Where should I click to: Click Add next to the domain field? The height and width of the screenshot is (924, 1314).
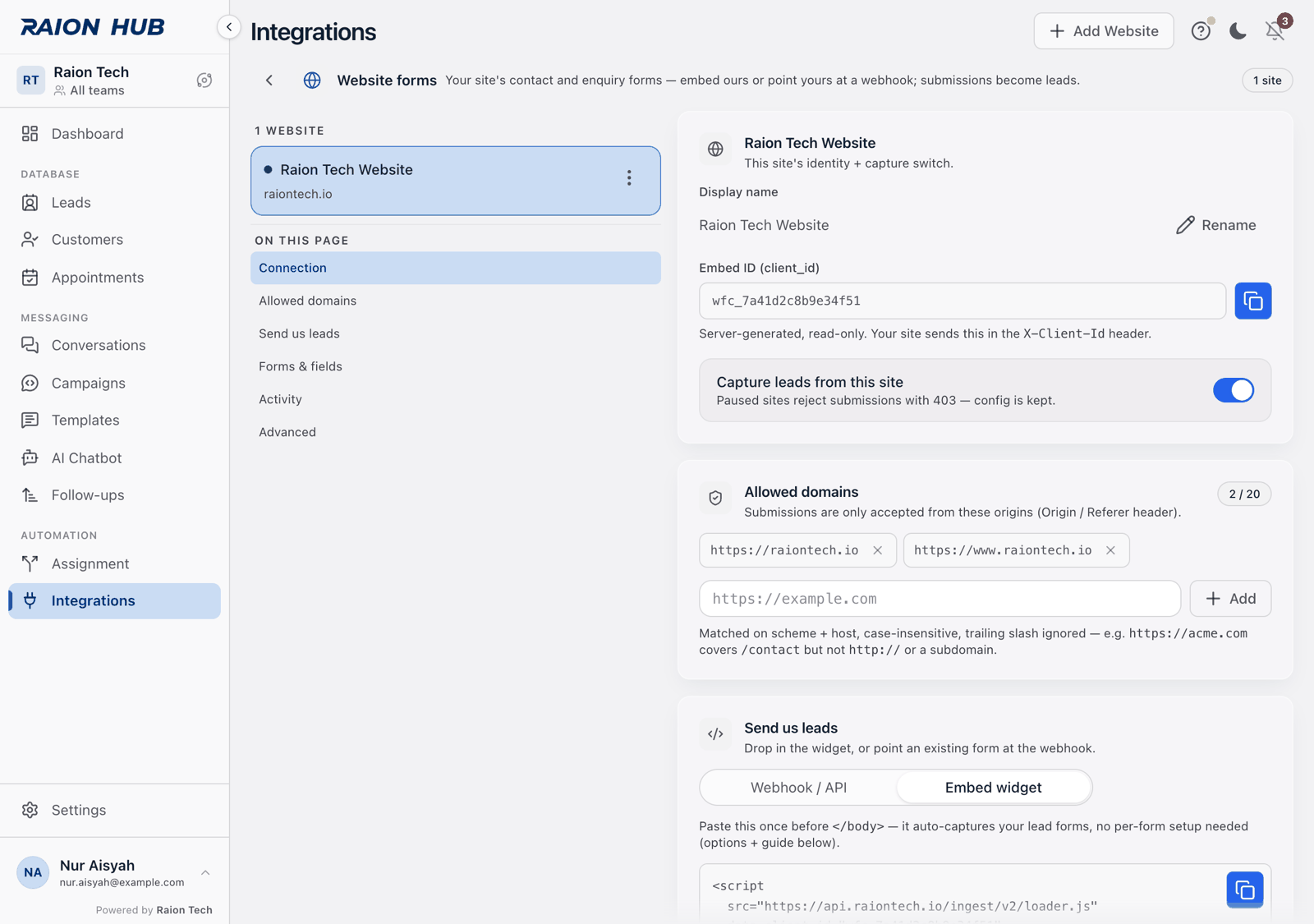1230,599
